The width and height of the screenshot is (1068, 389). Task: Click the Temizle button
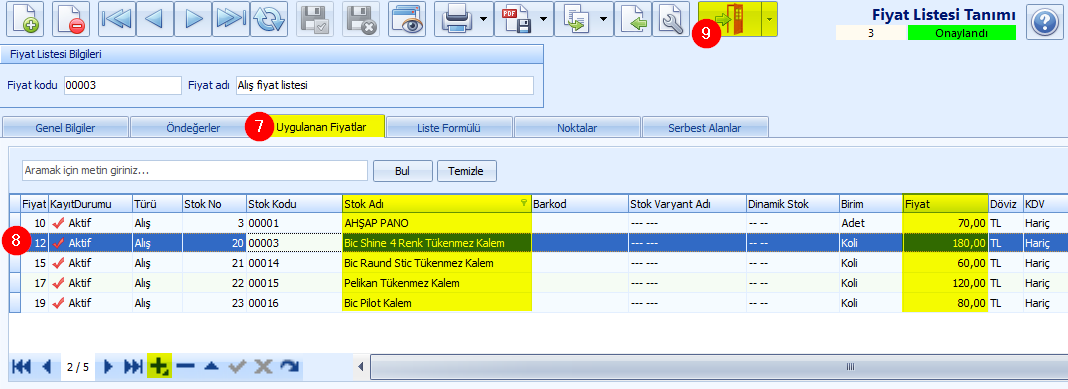[467, 171]
